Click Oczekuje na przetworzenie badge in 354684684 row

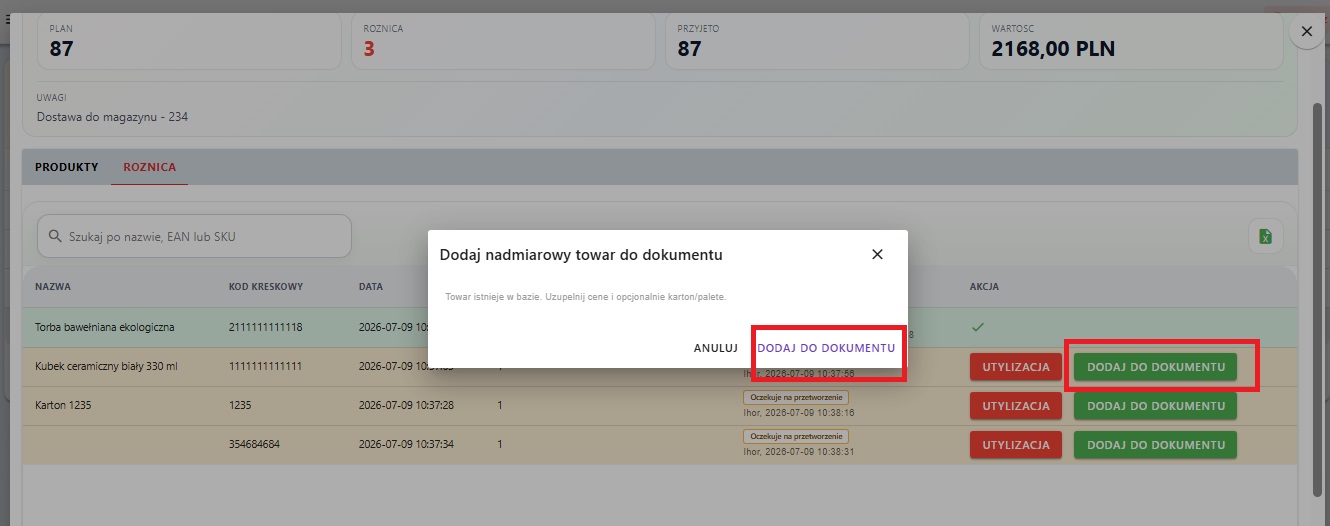(x=796, y=436)
